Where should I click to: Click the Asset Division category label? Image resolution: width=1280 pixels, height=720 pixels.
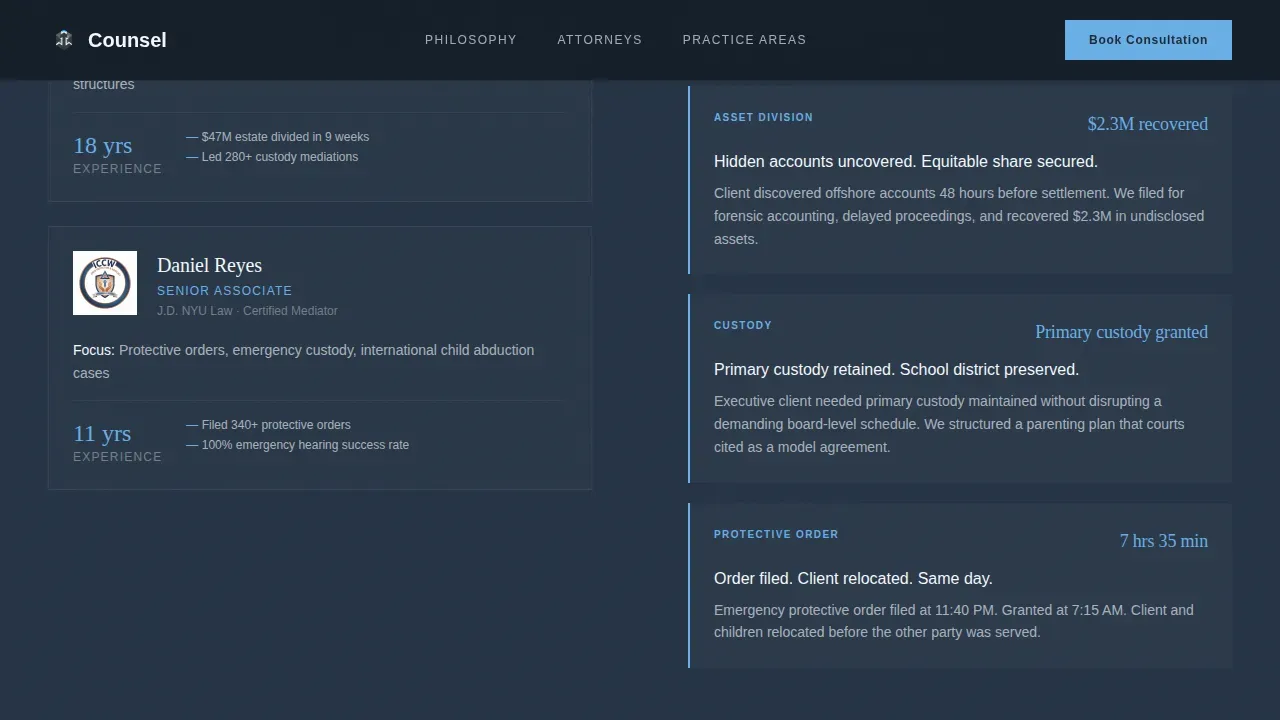coord(763,117)
